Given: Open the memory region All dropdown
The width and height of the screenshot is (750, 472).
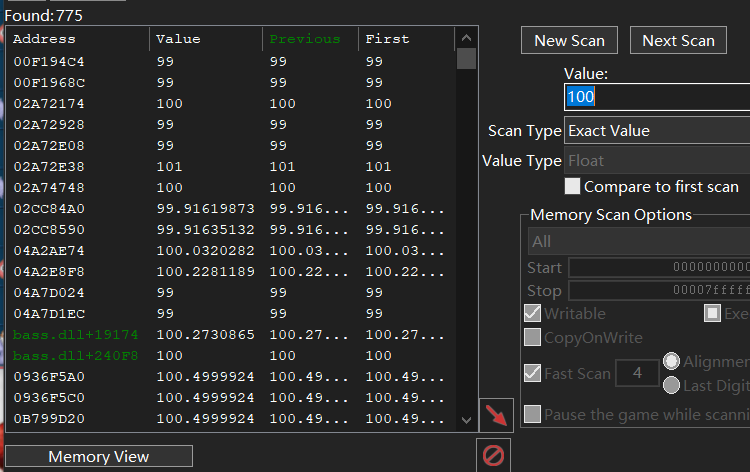Looking at the screenshot, I should click(x=639, y=241).
